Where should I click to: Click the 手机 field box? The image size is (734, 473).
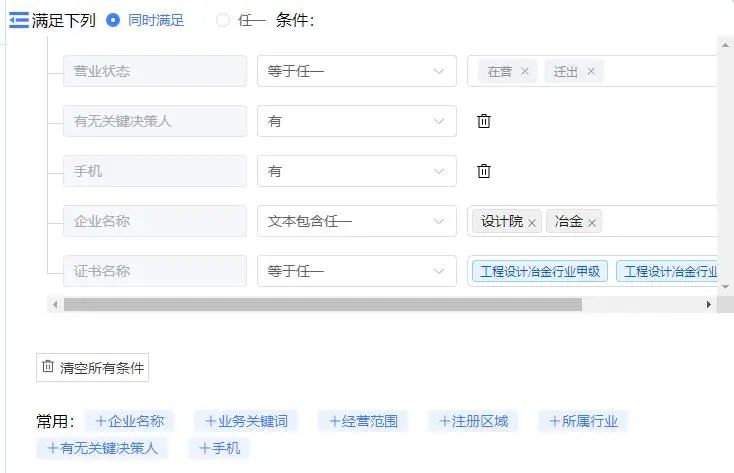pos(155,171)
